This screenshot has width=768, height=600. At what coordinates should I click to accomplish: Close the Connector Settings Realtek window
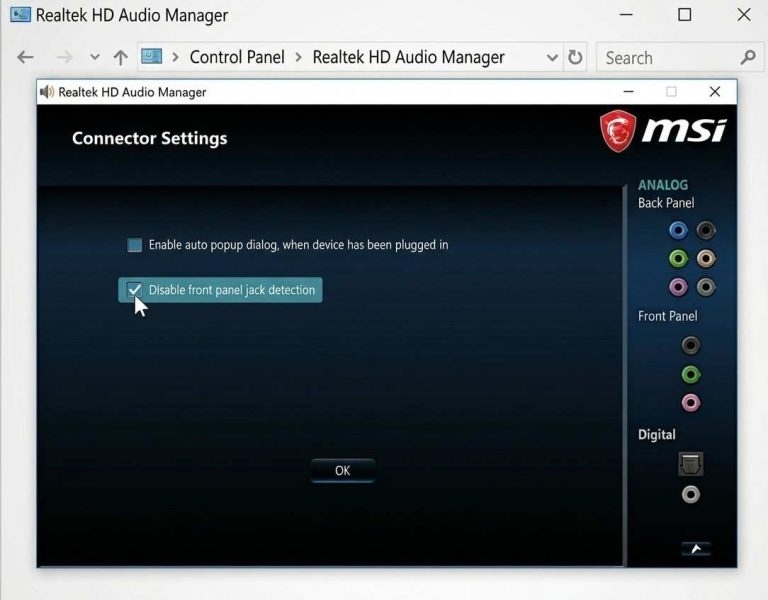(715, 92)
